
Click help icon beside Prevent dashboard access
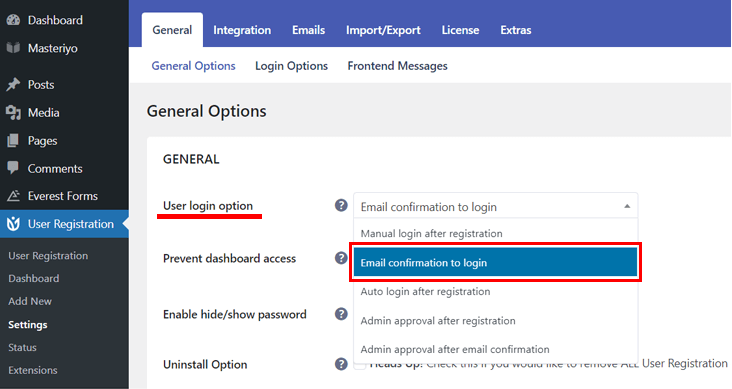point(341,258)
